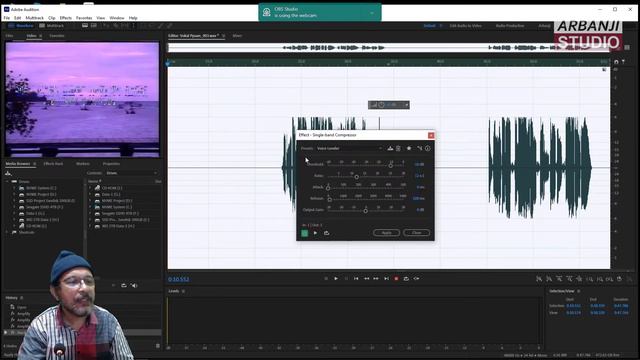Switch to Multitrack editor view
Screen dimensions: 640x360
click(x=52, y=26)
